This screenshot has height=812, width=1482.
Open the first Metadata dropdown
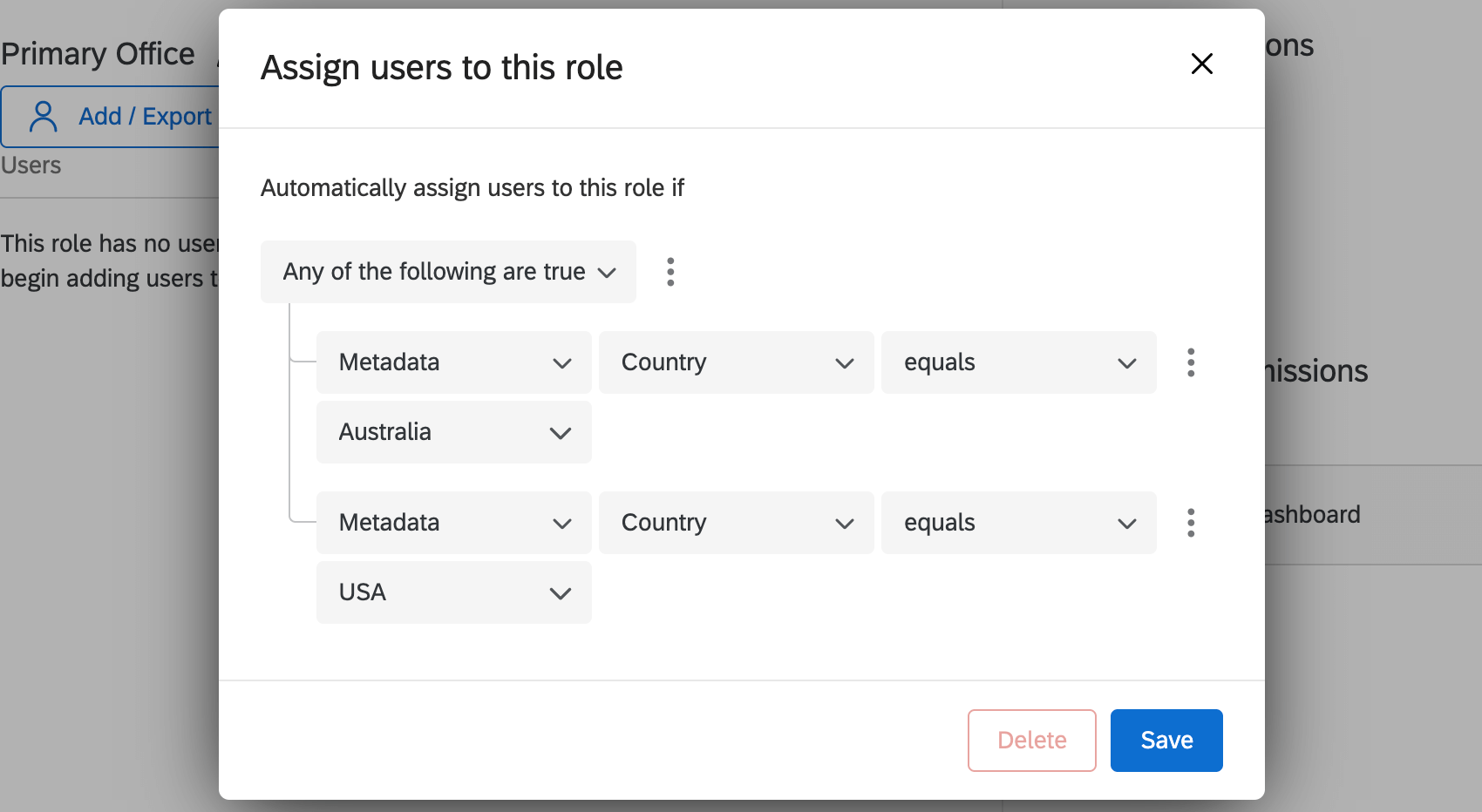453,362
